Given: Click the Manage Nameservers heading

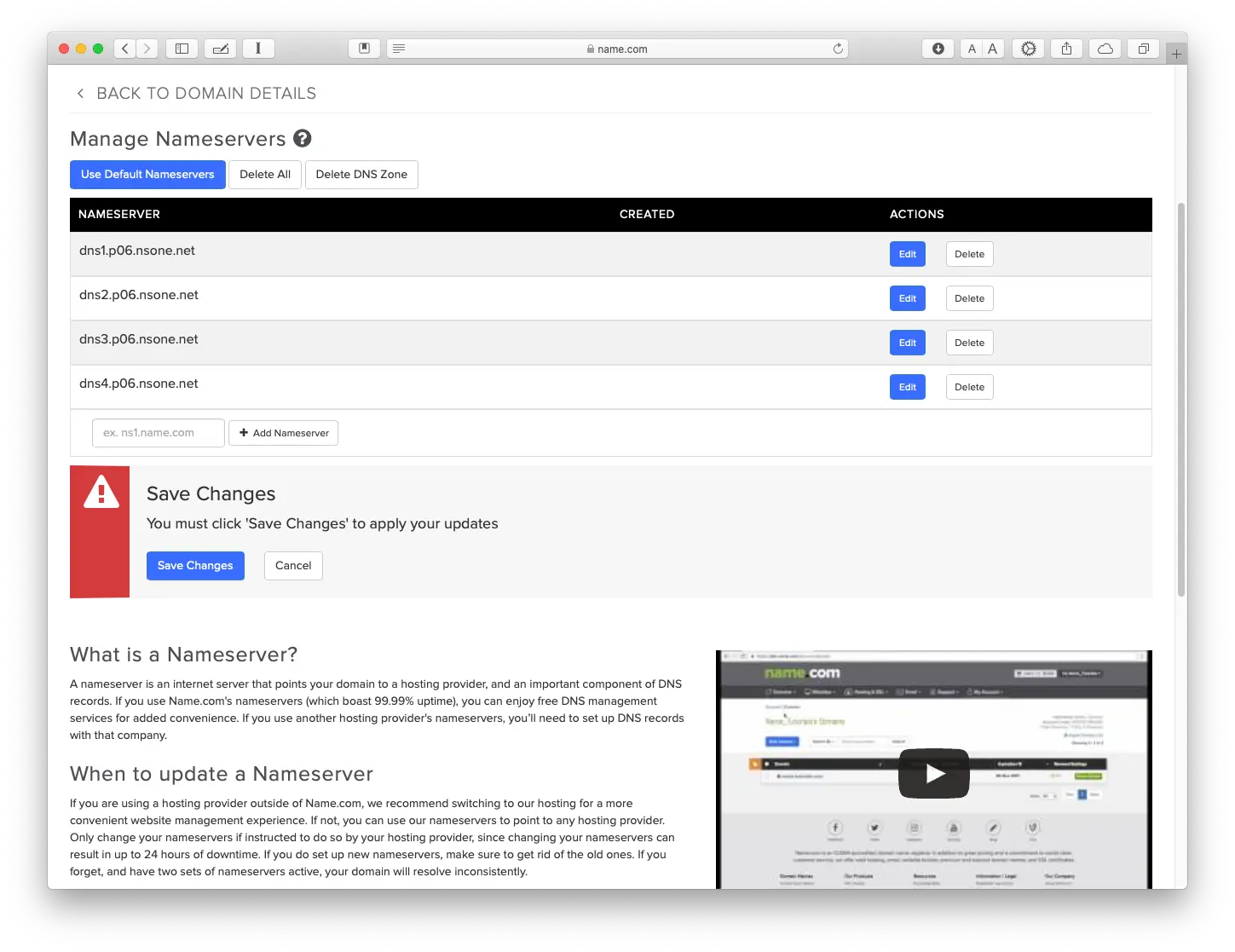Looking at the screenshot, I should 178,139.
